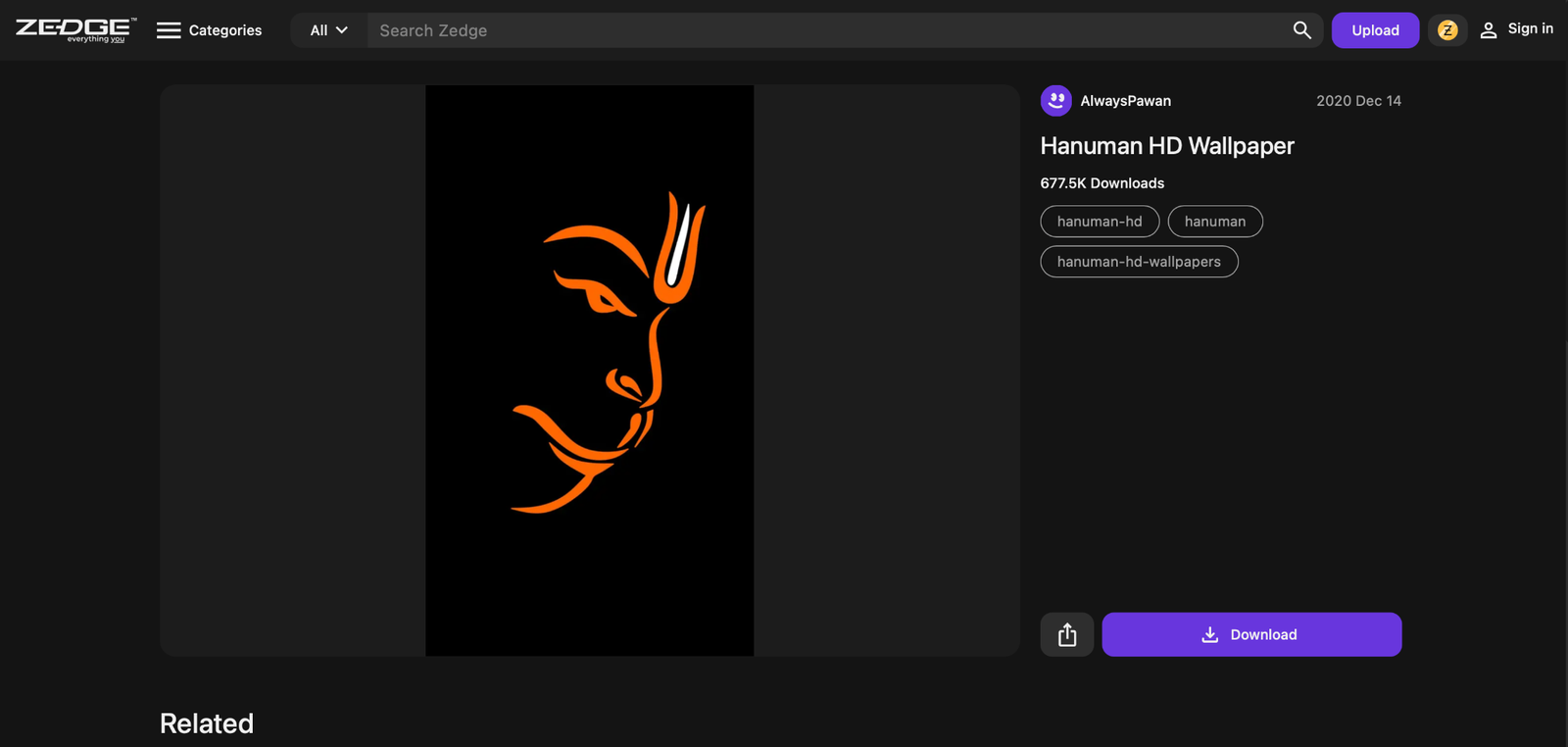Click the 2020 Dec 14 date
The height and width of the screenshot is (747, 1568).
1358,101
